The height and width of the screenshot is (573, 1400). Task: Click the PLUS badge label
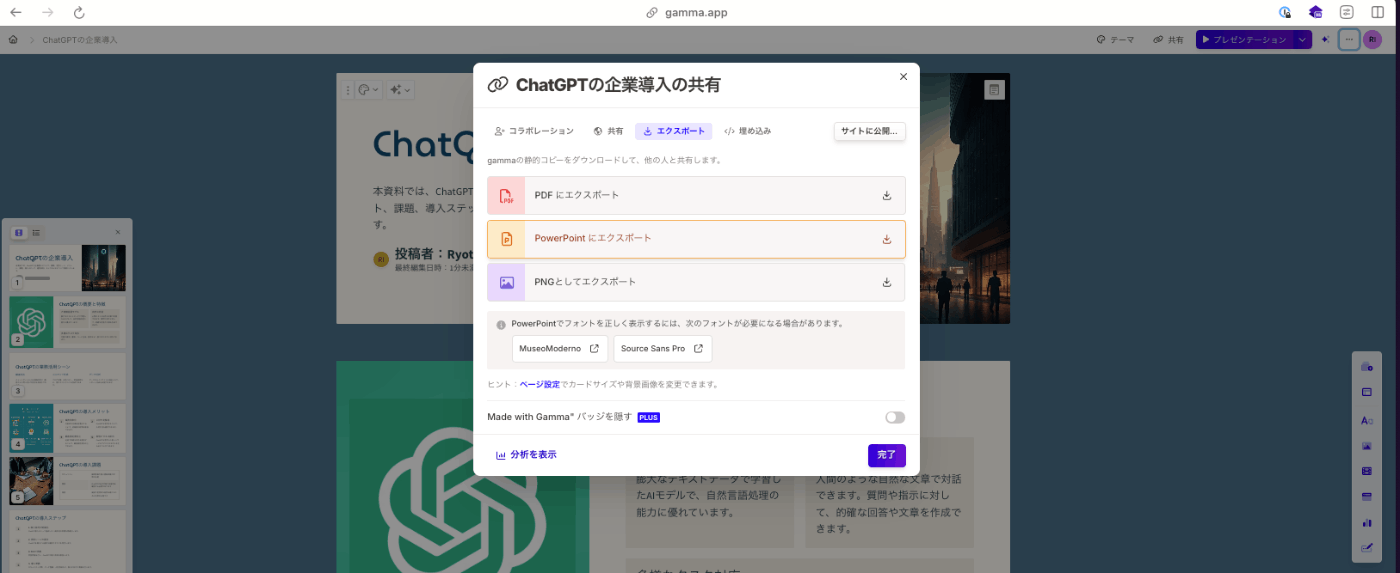pos(648,417)
